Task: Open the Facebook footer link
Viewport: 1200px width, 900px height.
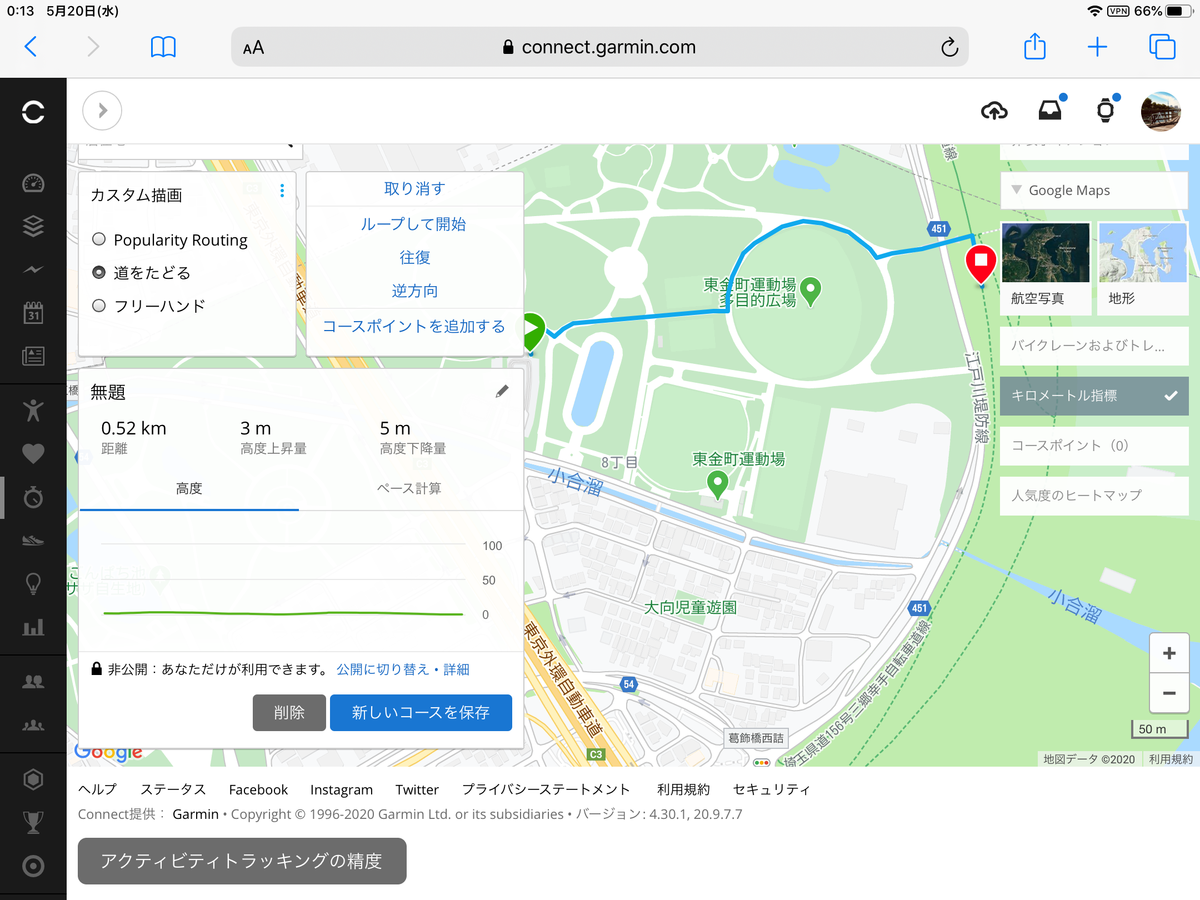Action: pos(258,789)
